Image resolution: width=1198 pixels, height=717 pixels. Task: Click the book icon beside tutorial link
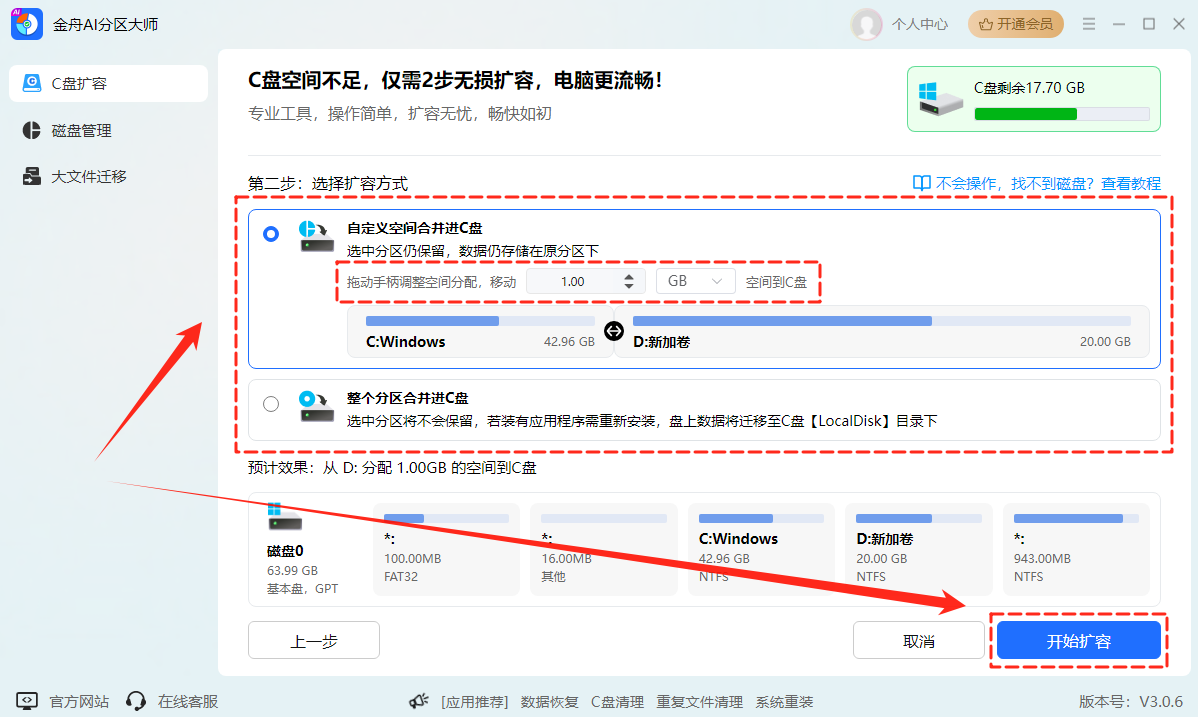click(x=922, y=183)
